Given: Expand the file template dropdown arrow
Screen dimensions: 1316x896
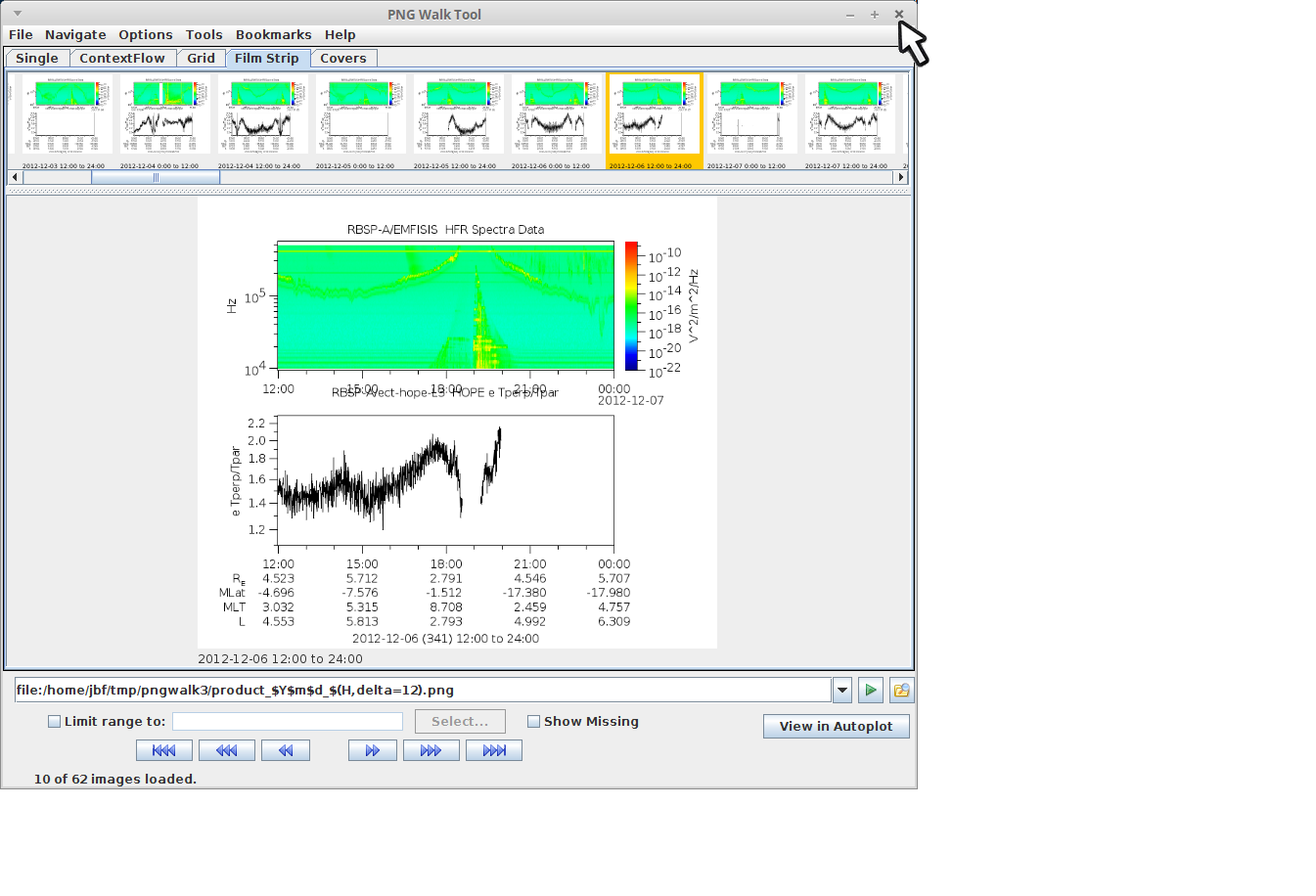Looking at the screenshot, I should point(842,690).
